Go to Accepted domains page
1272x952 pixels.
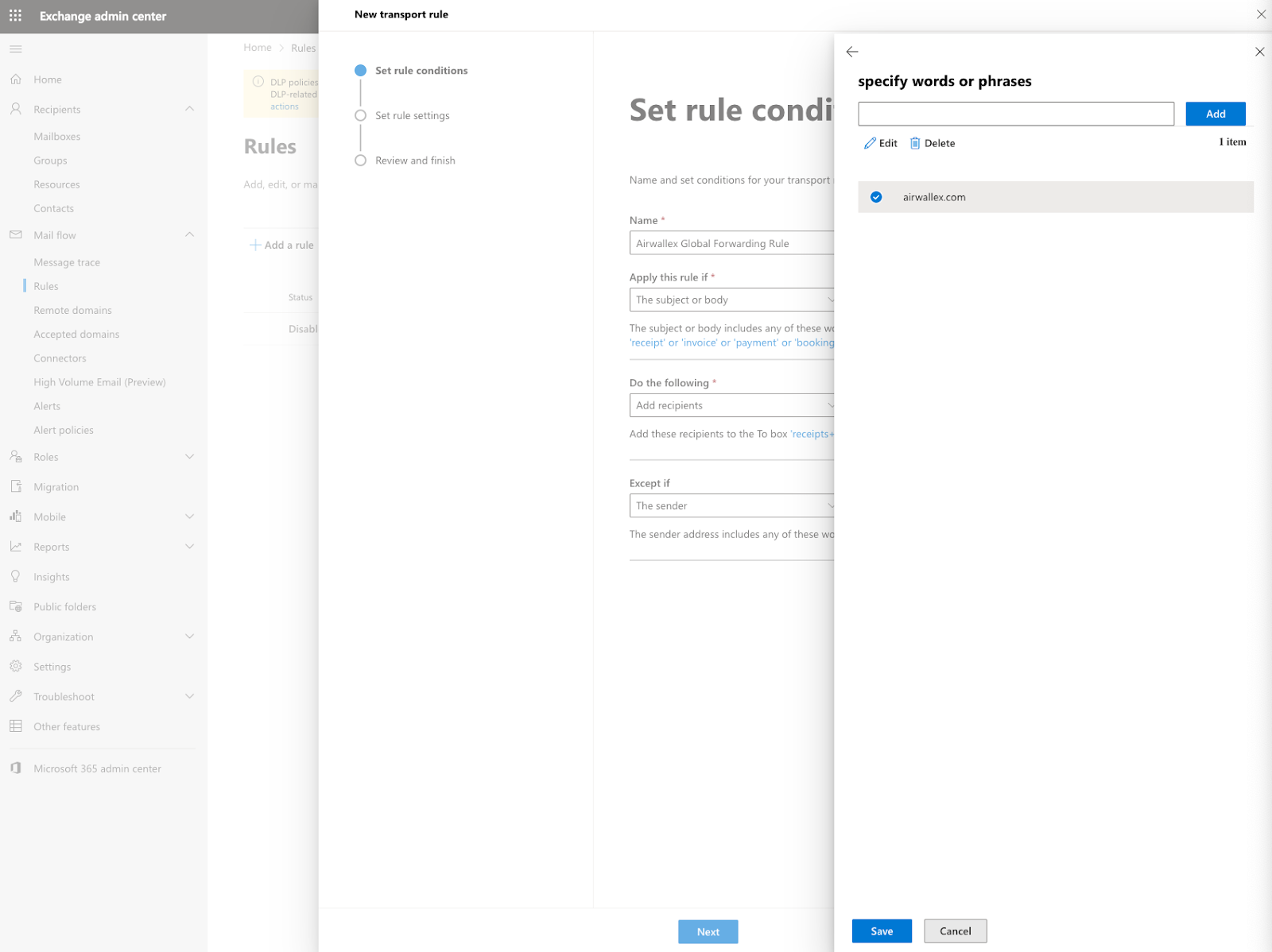(76, 335)
